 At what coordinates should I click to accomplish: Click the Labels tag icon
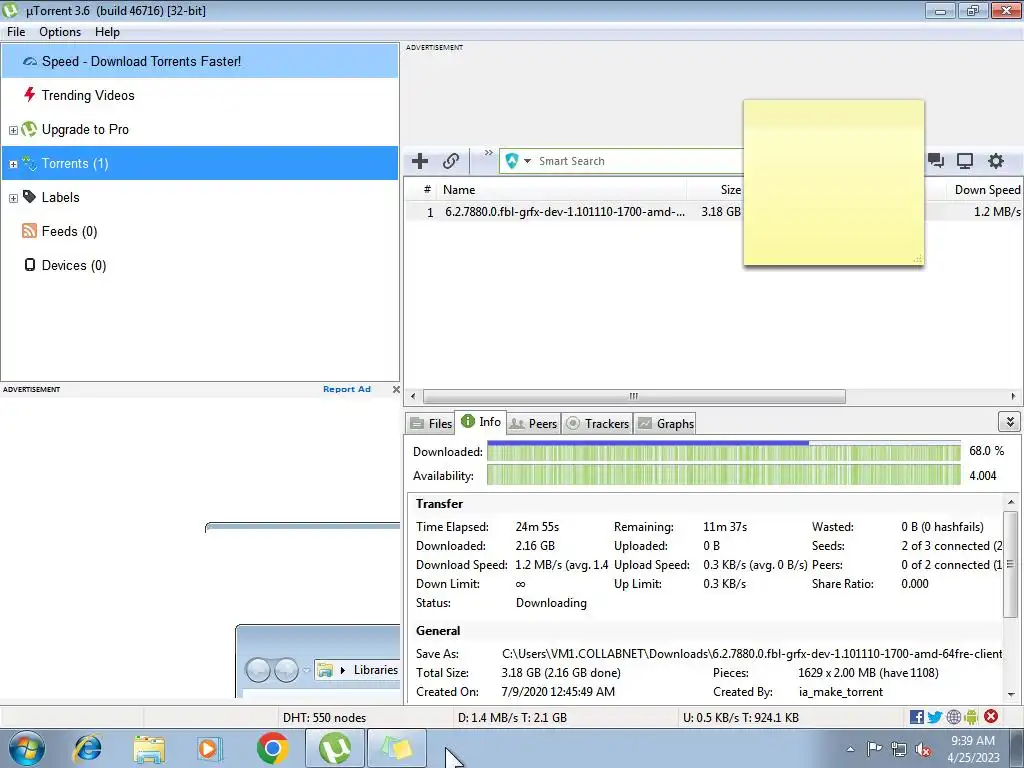click(x=29, y=197)
